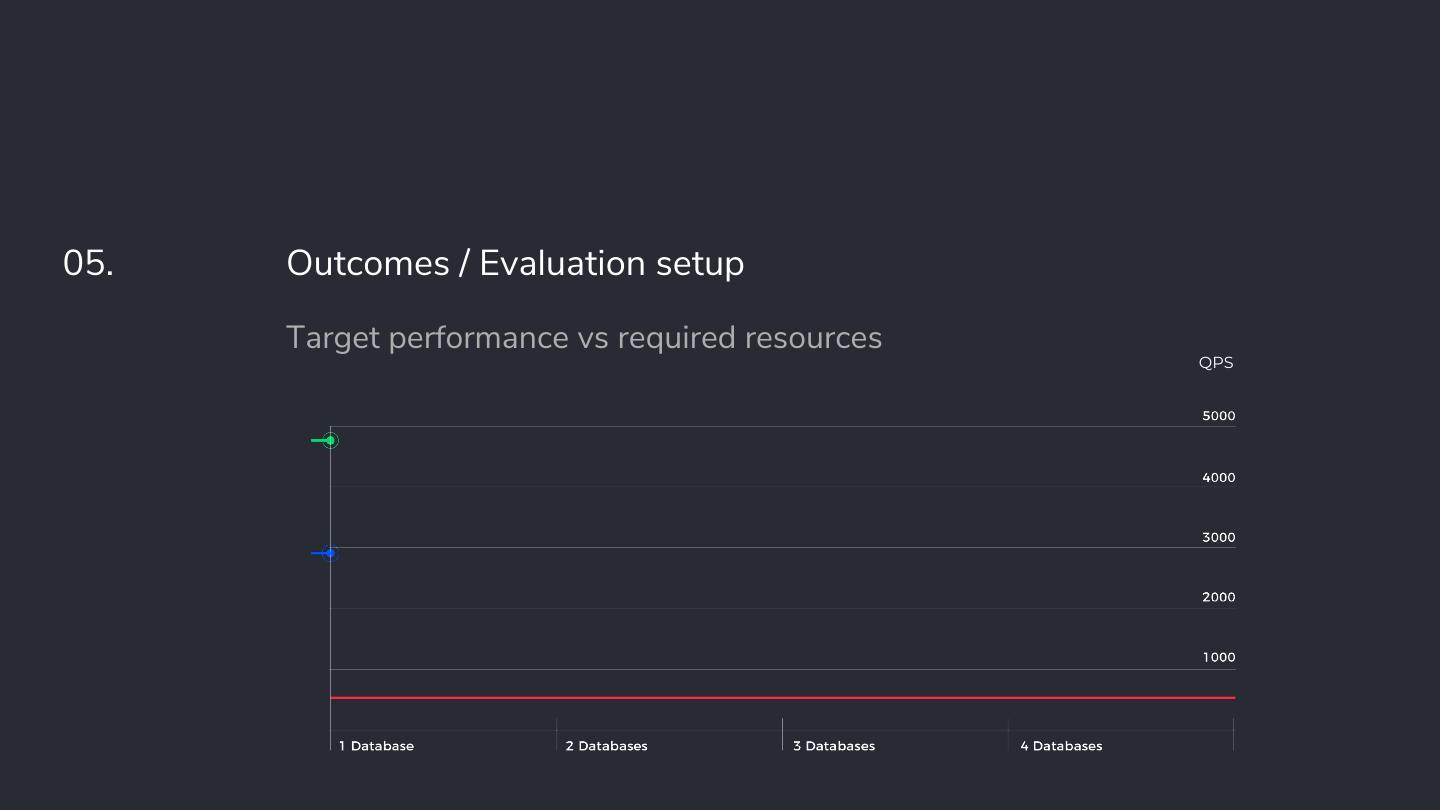Click the horizontal gridline under the 5000 label

pos(782,426)
